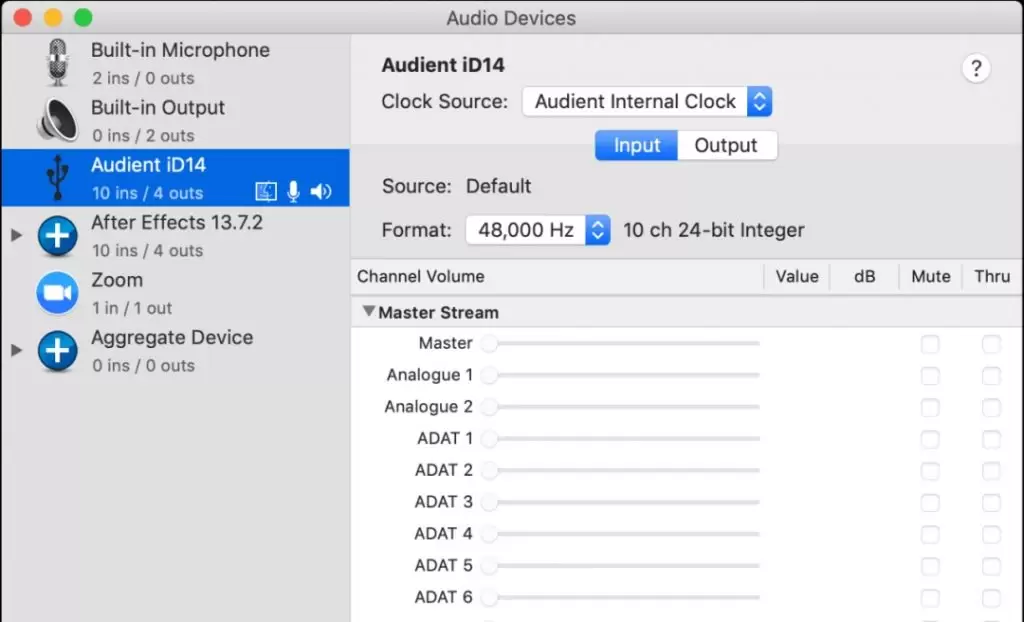Click the After Effects 13.7.2 plus icon
Image resolution: width=1024 pixels, height=622 pixels.
click(x=57, y=236)
